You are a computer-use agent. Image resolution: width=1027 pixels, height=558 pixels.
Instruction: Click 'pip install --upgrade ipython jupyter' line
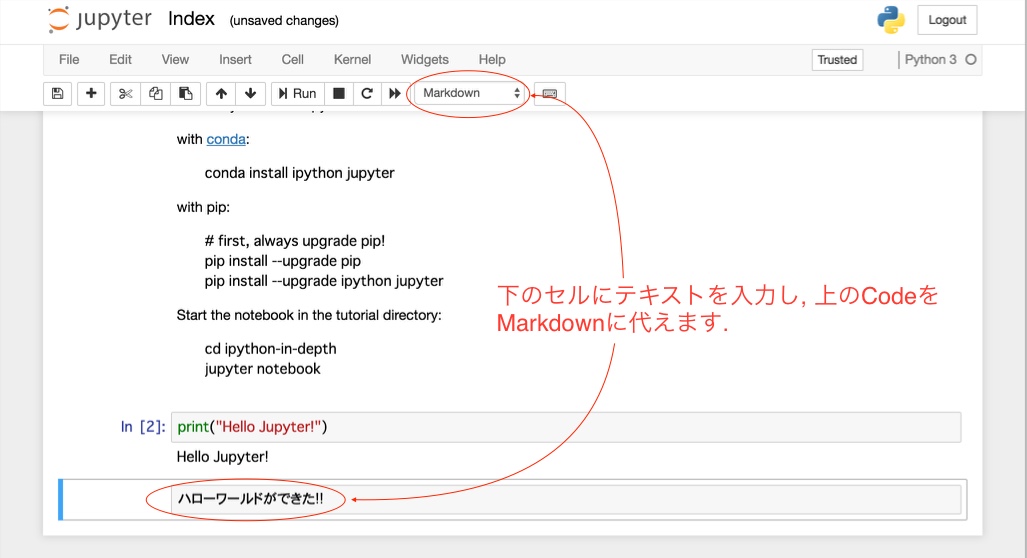click(x=324, y=281)
